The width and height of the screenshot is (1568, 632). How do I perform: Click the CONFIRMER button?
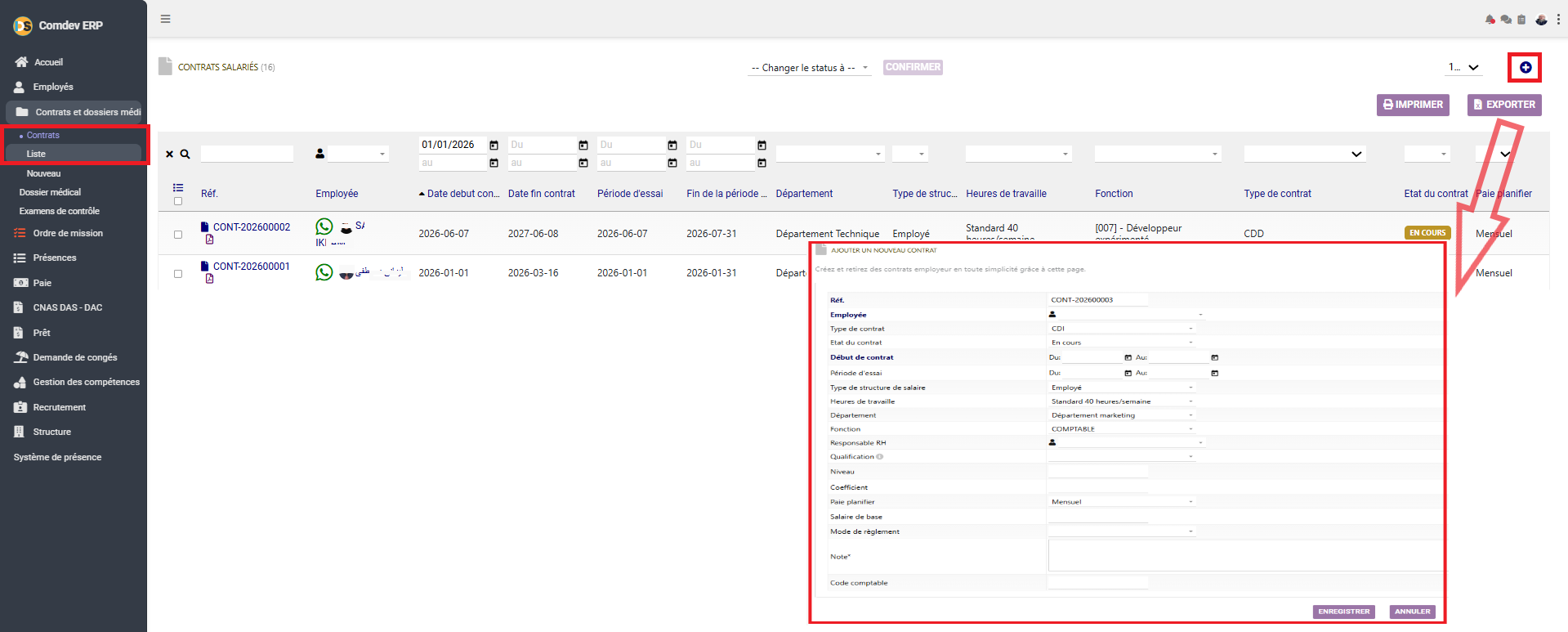pos(913,67)
